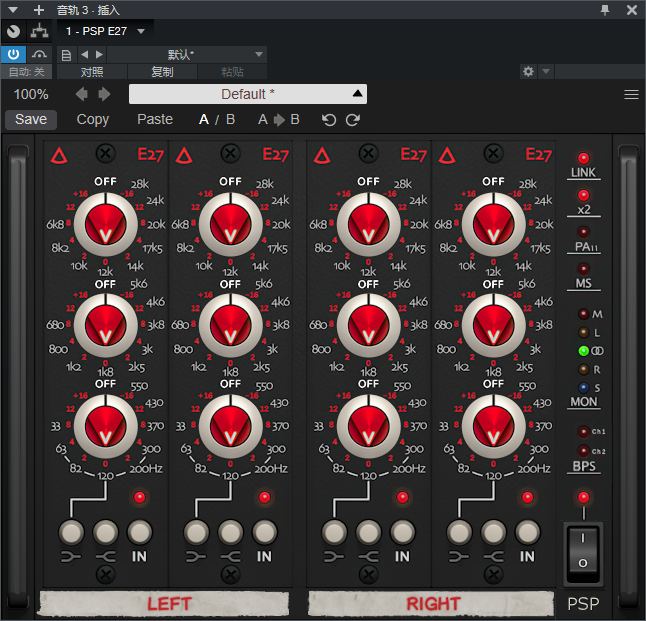This screenshot has width=646, height=621.
Task: Open the top-left triangle menu
Action: point(13,9)
